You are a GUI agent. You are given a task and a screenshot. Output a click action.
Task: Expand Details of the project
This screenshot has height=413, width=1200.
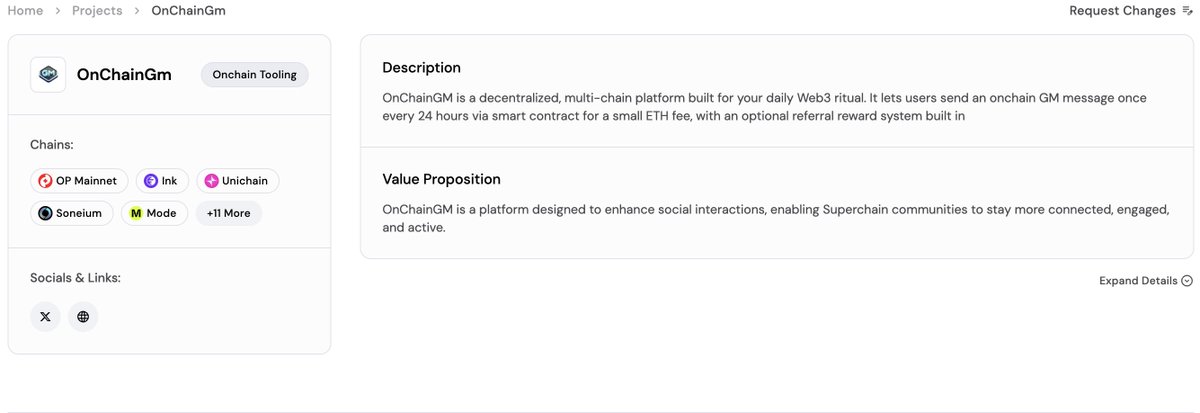[1146, 281]
